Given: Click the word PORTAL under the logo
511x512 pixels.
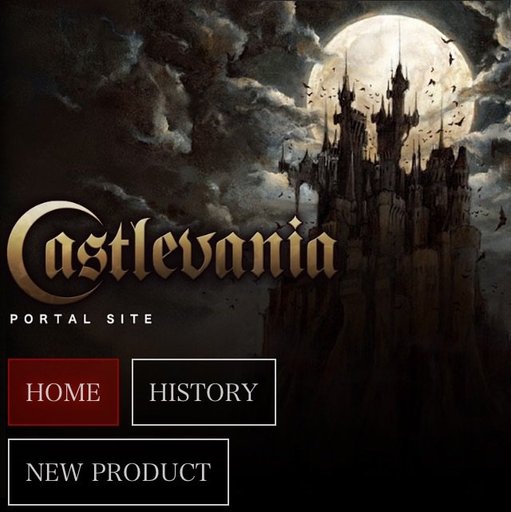Looking at the screenshot, I should 50,319.
